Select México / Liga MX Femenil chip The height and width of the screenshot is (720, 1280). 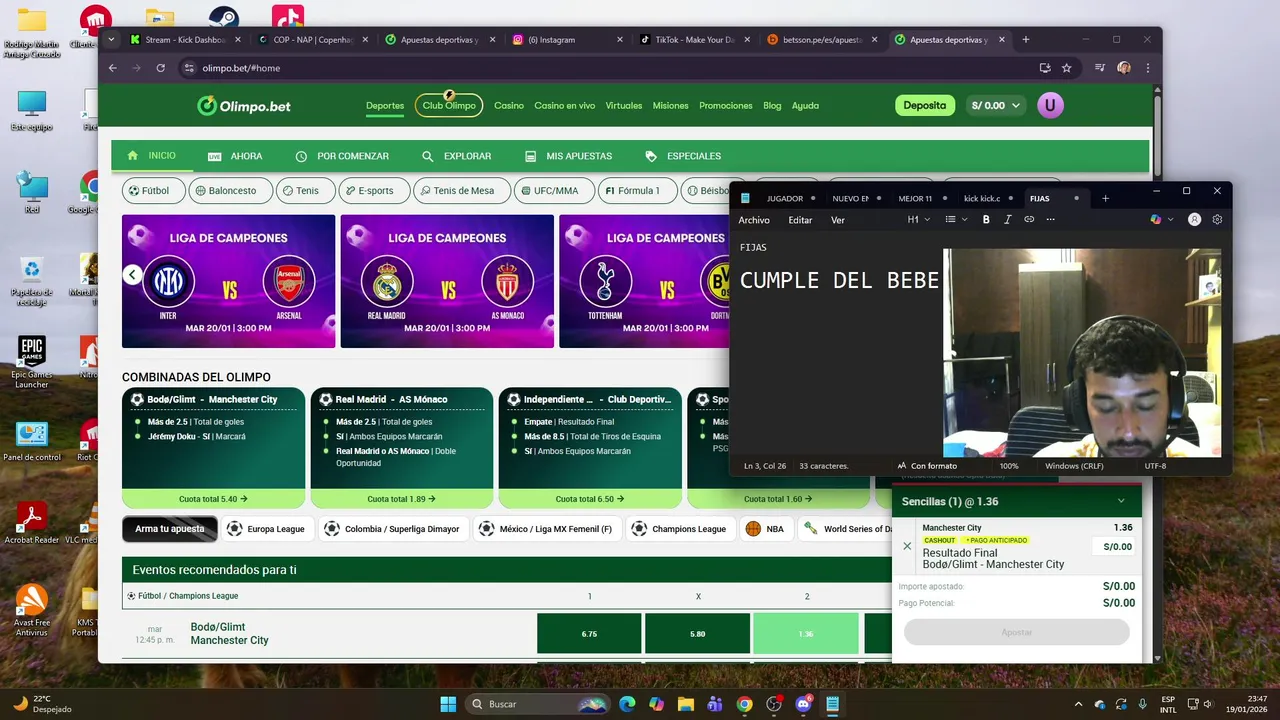[x=547, y=529]
